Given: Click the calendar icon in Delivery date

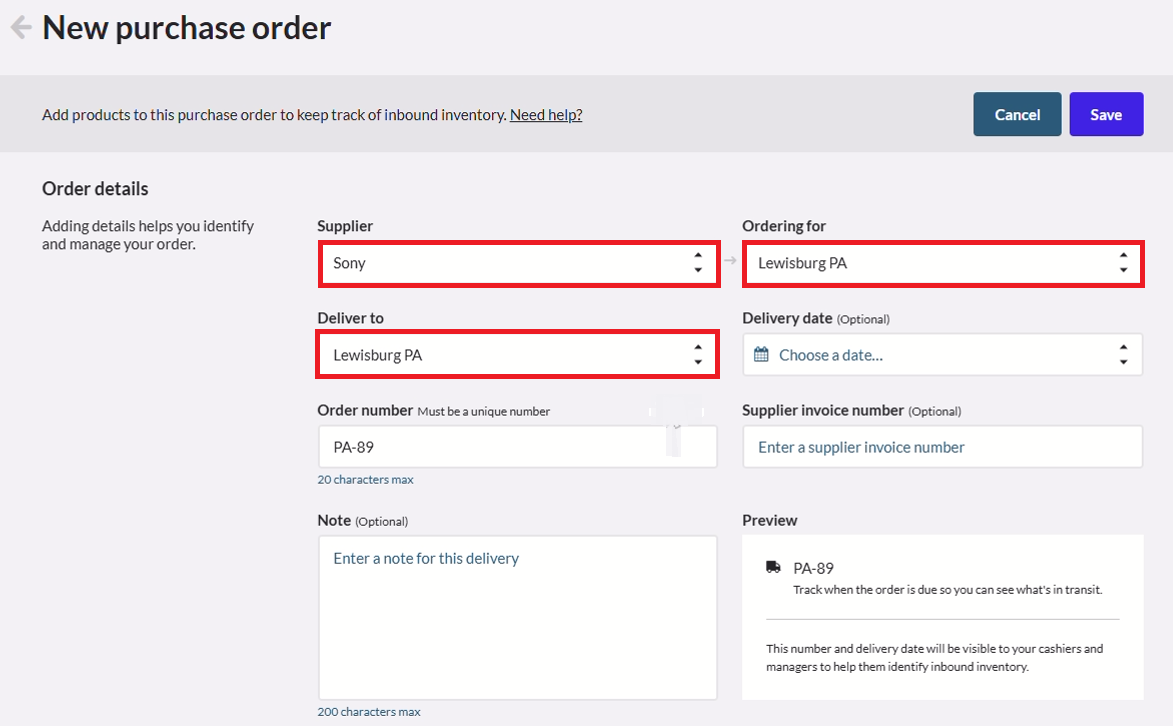Looking at the screenshot, I should 761,355.
